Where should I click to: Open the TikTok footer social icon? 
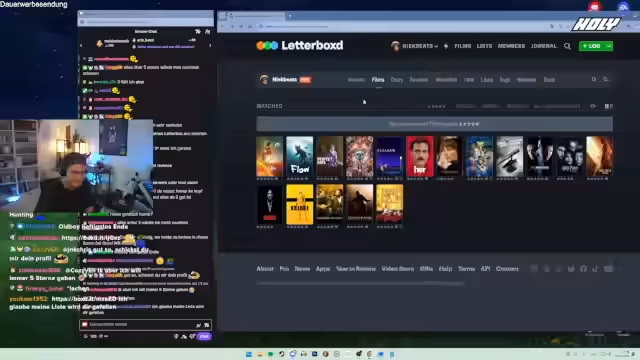596,269
